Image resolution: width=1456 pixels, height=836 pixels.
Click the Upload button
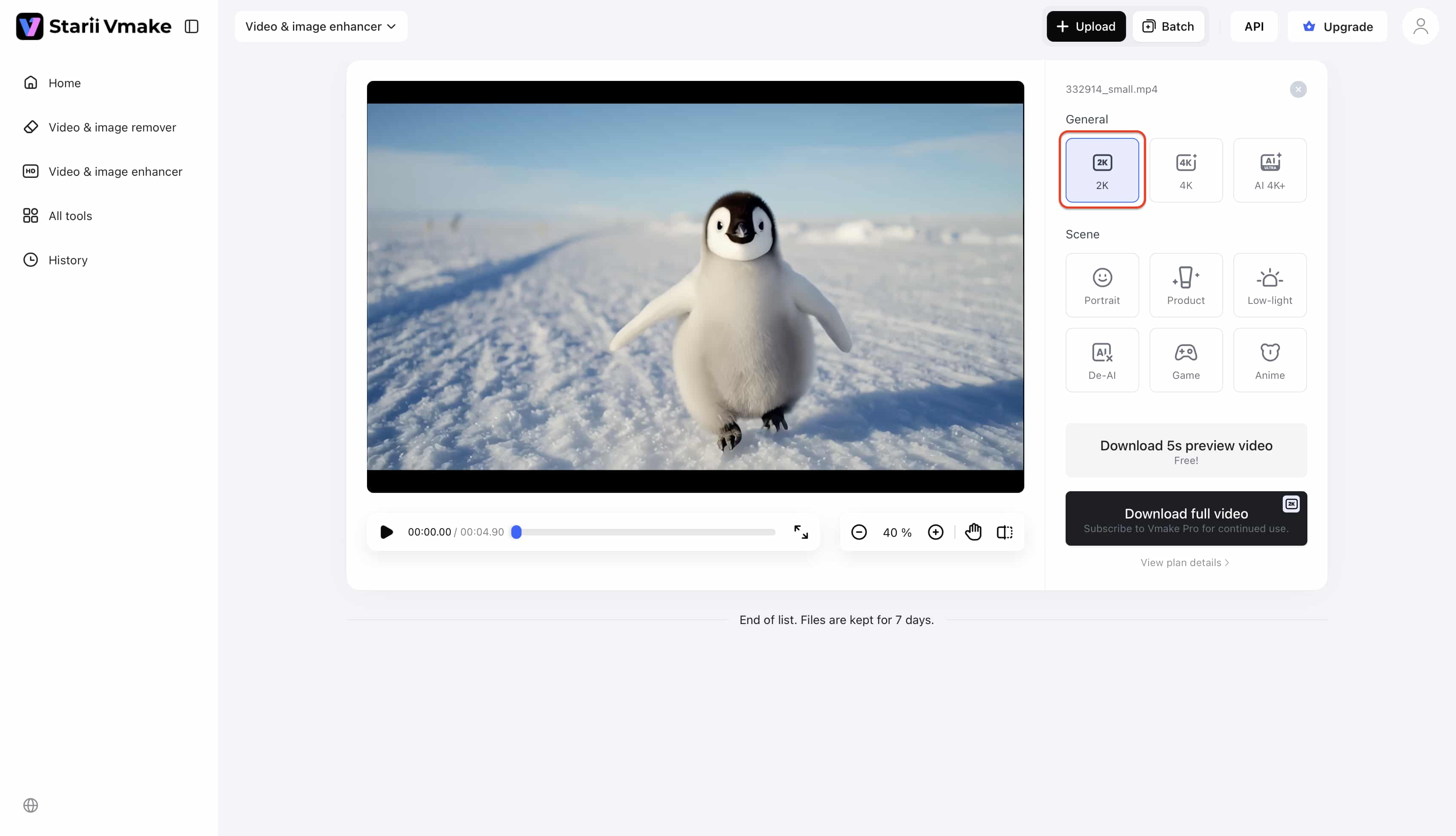coord(1086,26)
